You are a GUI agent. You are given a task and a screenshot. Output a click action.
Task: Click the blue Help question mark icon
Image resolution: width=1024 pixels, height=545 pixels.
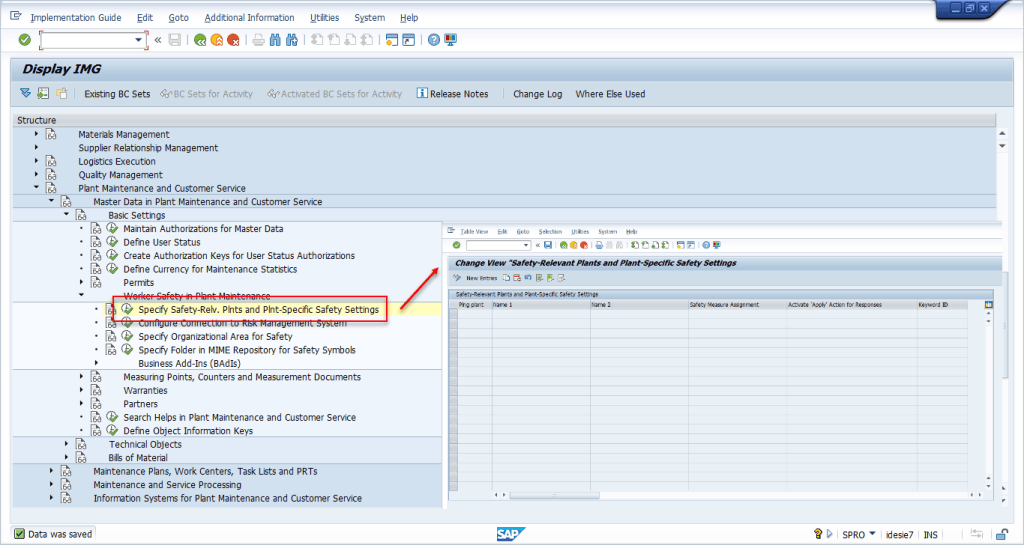tap(434, 40)
